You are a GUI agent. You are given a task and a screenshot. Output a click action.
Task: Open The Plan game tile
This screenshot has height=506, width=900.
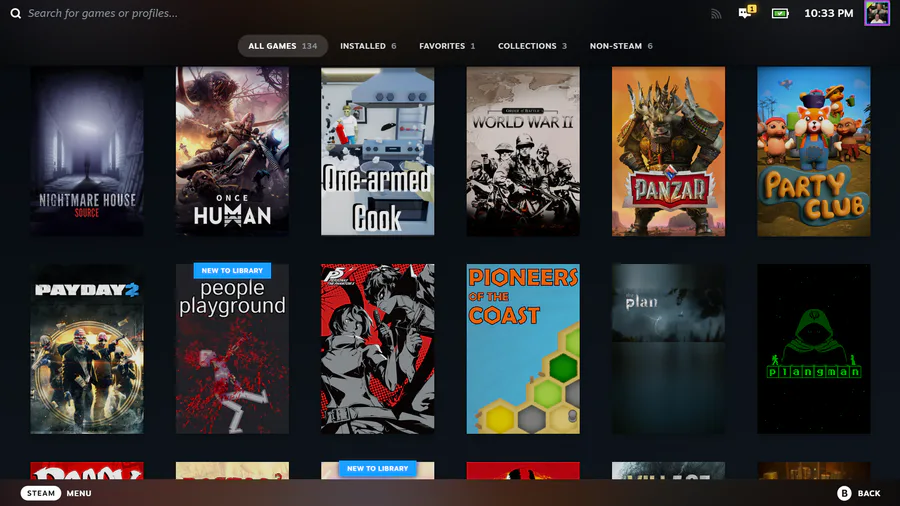click(x=668, y=349)
